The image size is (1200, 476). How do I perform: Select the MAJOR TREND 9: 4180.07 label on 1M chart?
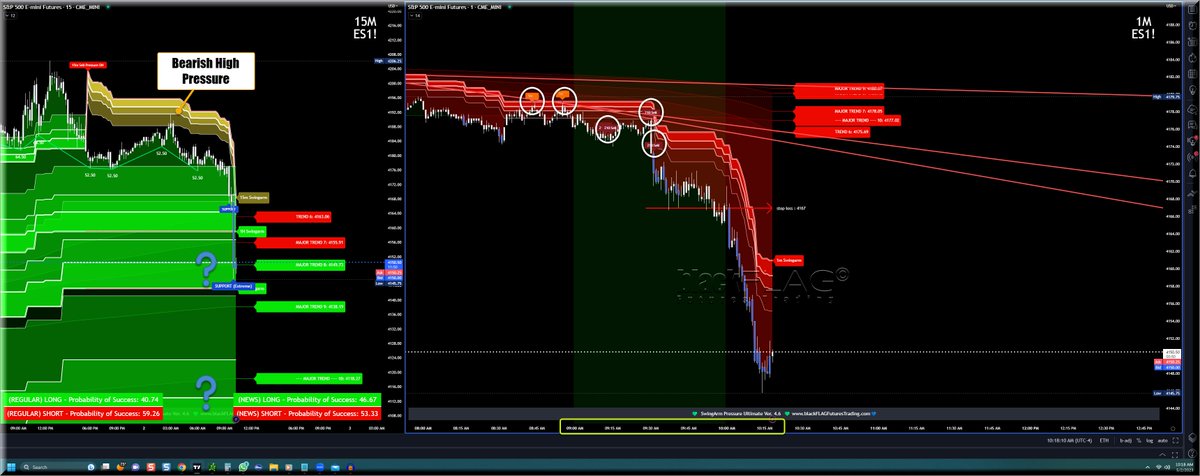[839, 91]
